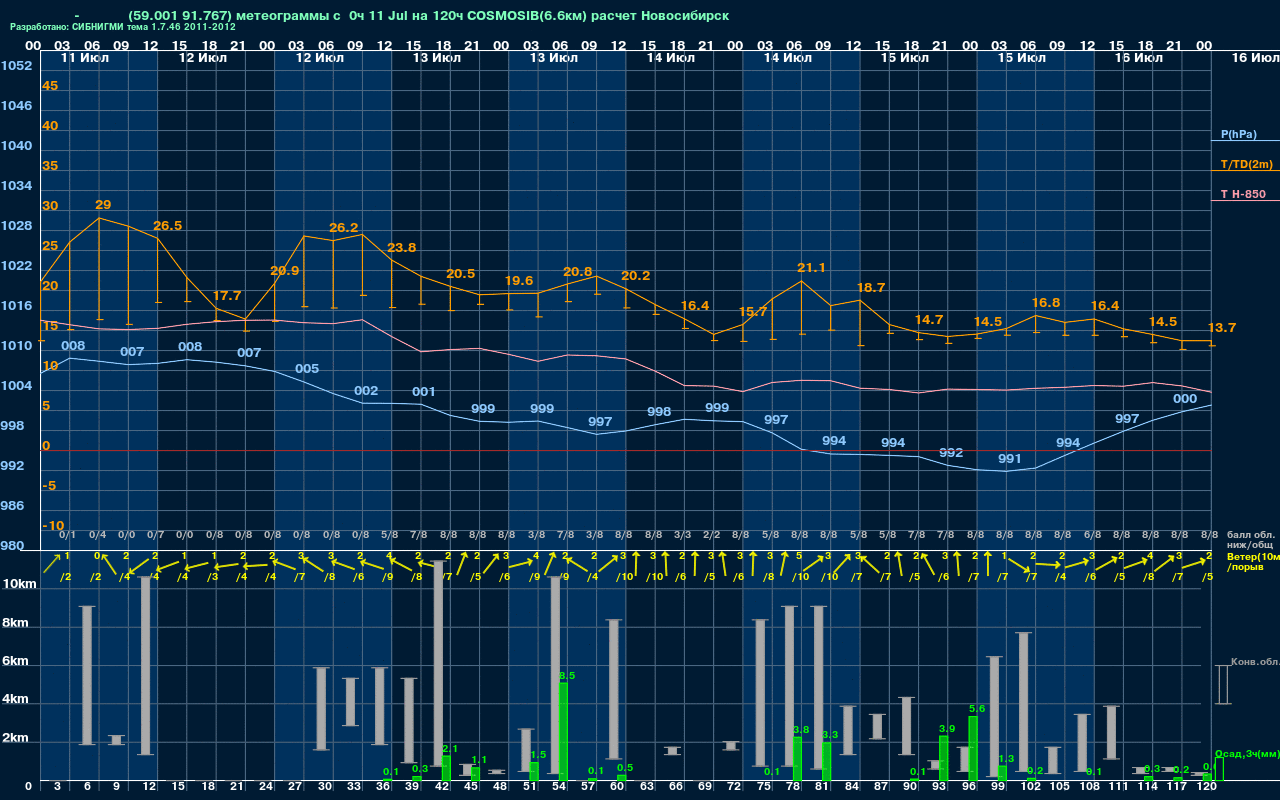This screenshot has height=800, width=1280.
Task: Click the 20.9 temperature value
Action: (285, 271)
